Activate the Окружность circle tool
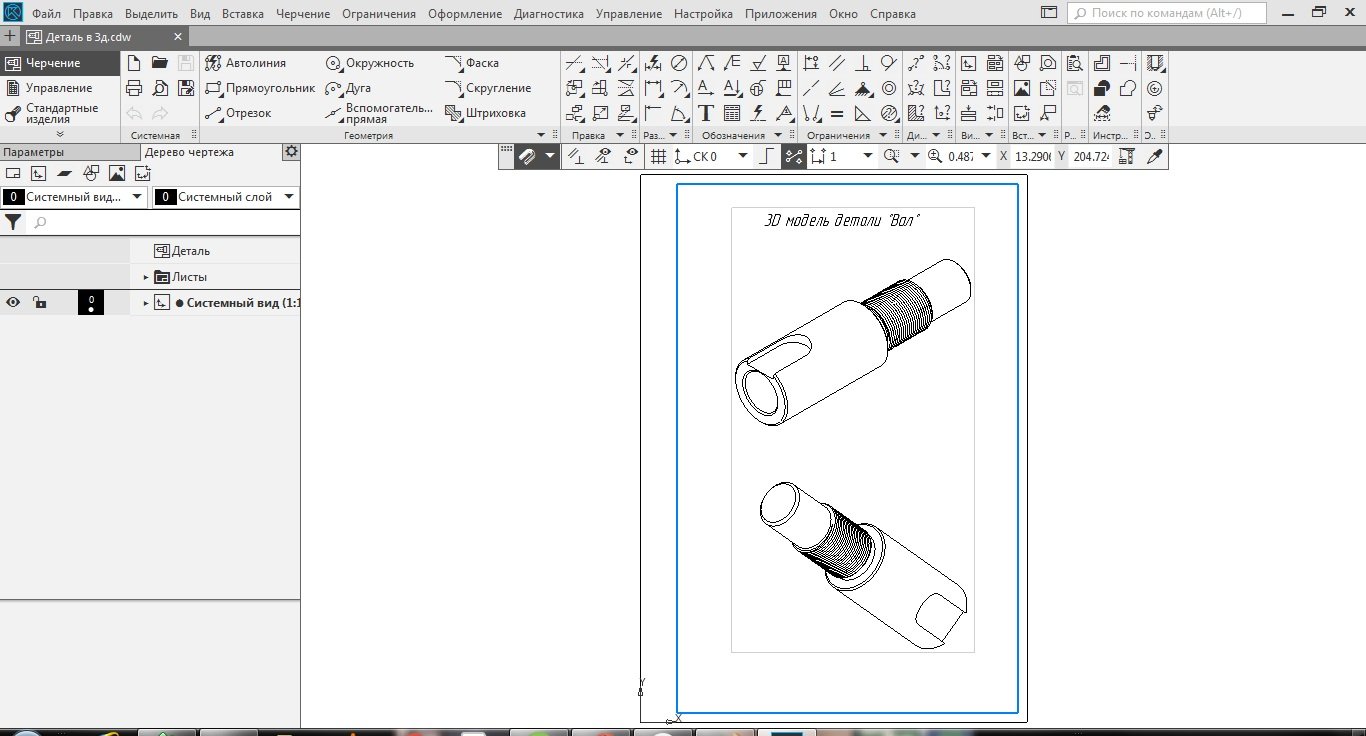Screen dimensions: 1366x736 (370, 63)
